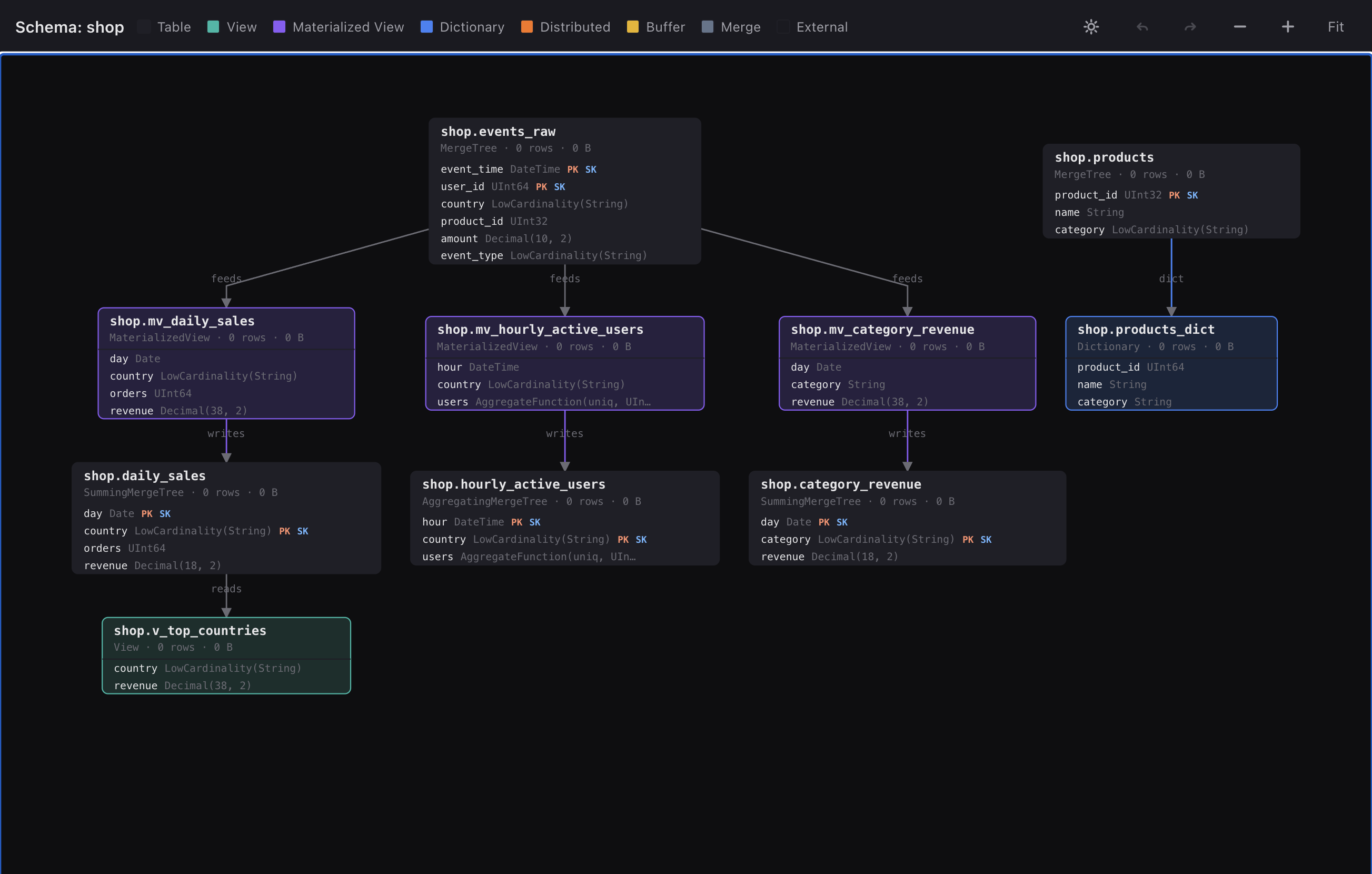Click the undo arrow icon
Image resolution: width=1372 pixels, height=874 pixels.
[1142, 27]
